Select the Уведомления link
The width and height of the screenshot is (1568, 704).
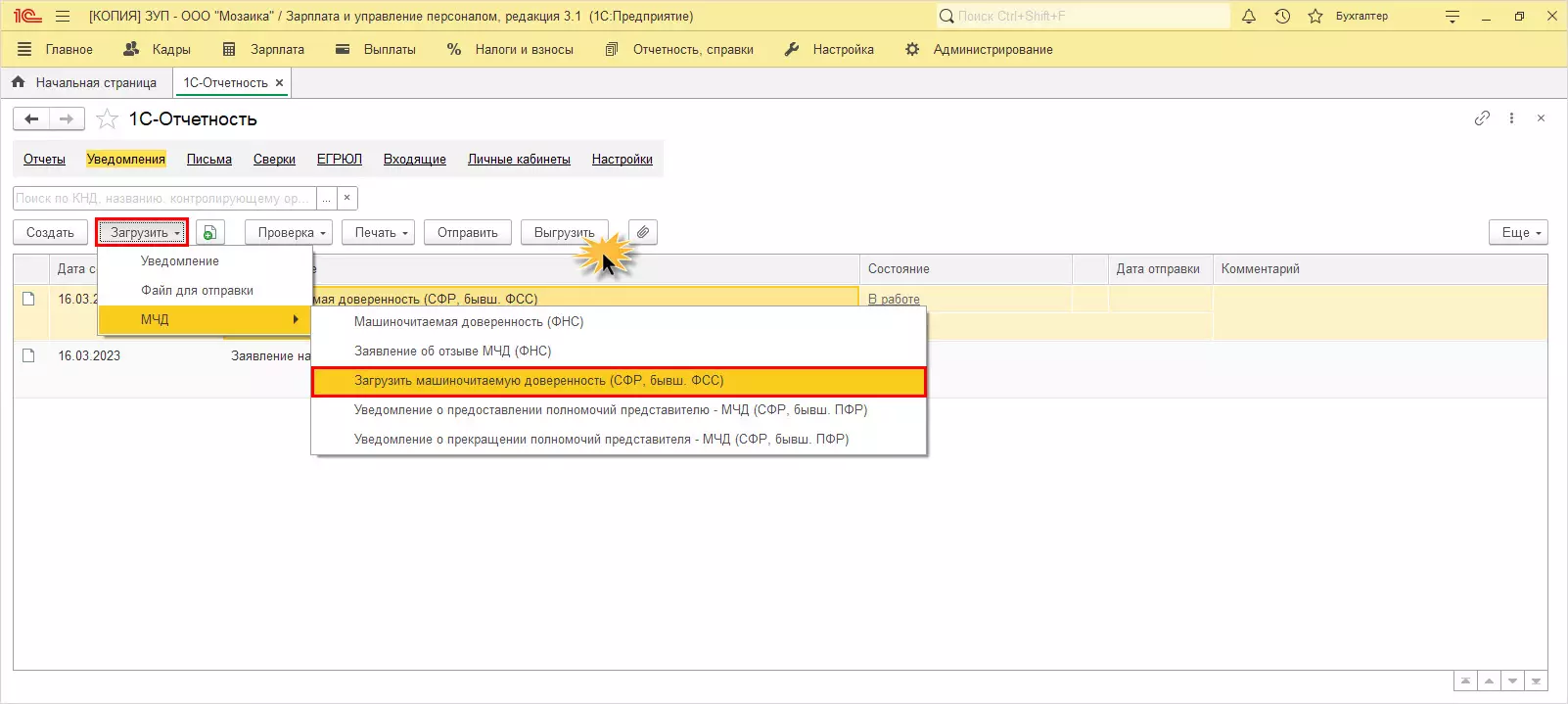click(x=126, y=159)
